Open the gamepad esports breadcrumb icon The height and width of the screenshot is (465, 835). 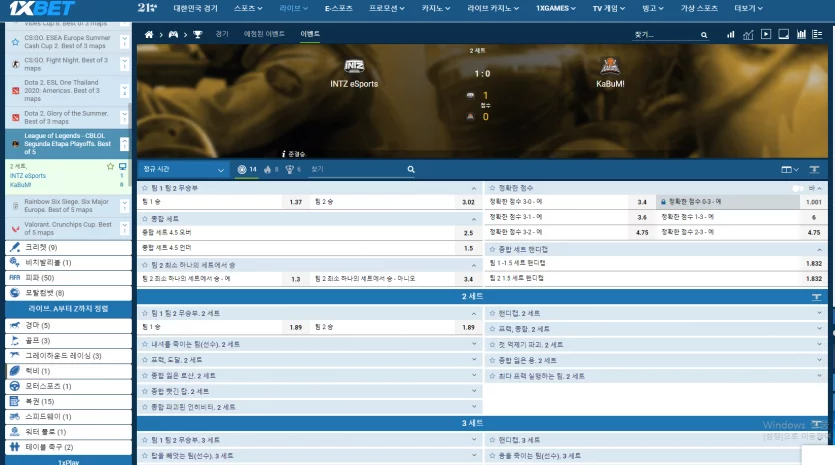tap(173, 35)
